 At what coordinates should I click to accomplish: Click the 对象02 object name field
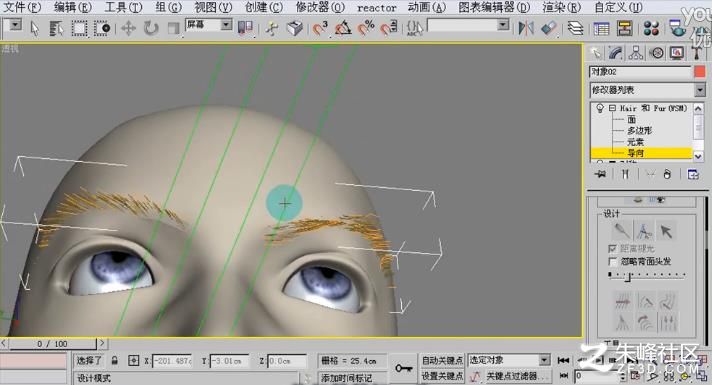[x=640, y=72]
